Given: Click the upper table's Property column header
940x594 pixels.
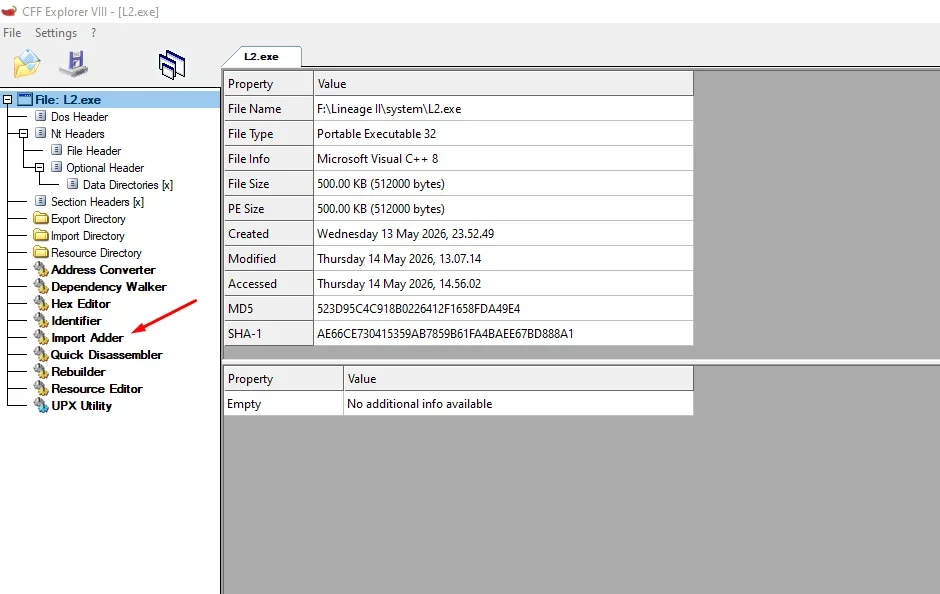Looking at the screenshot, I should click(269, 83).
